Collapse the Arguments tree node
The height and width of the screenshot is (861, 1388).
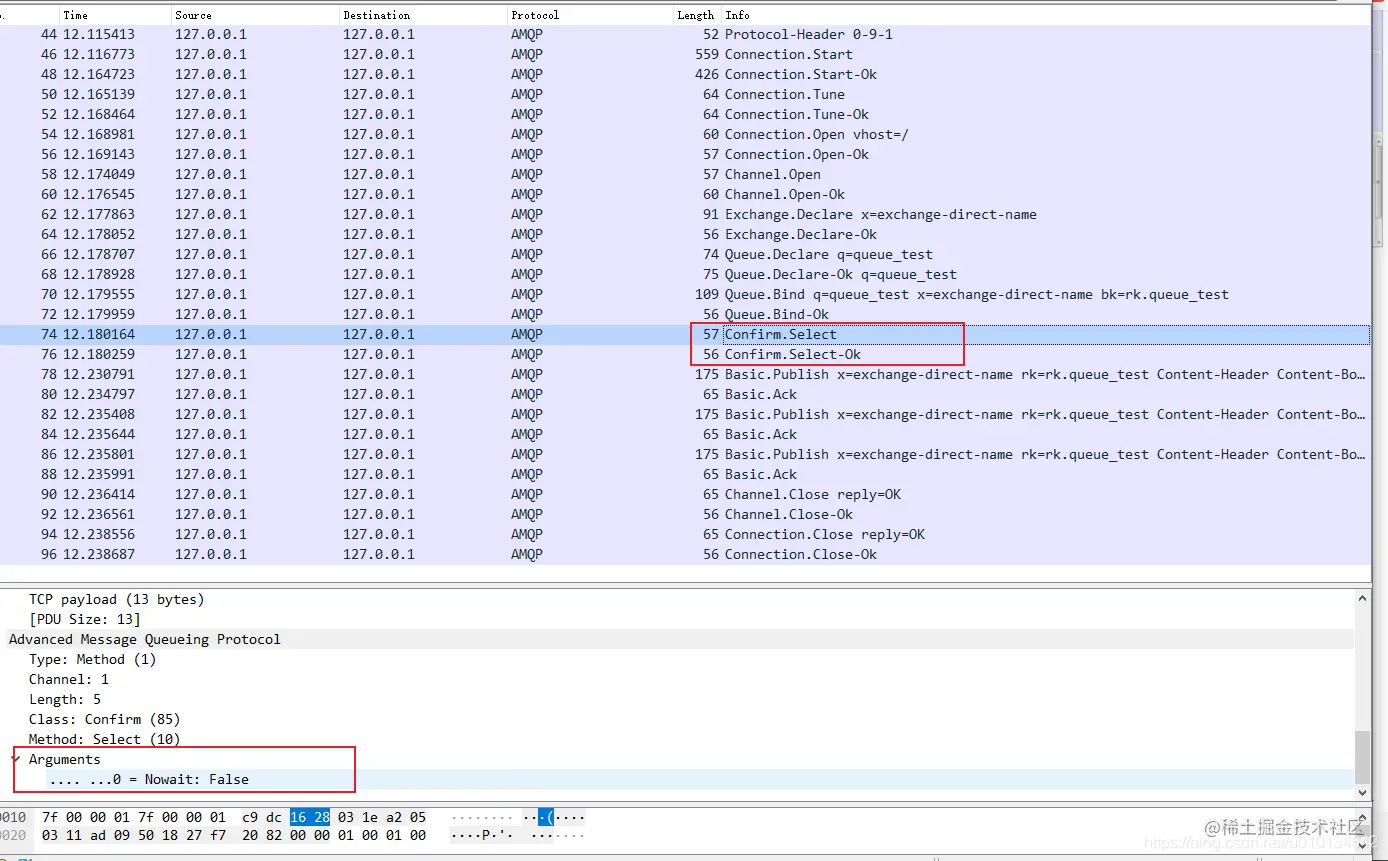click(15, 759)
